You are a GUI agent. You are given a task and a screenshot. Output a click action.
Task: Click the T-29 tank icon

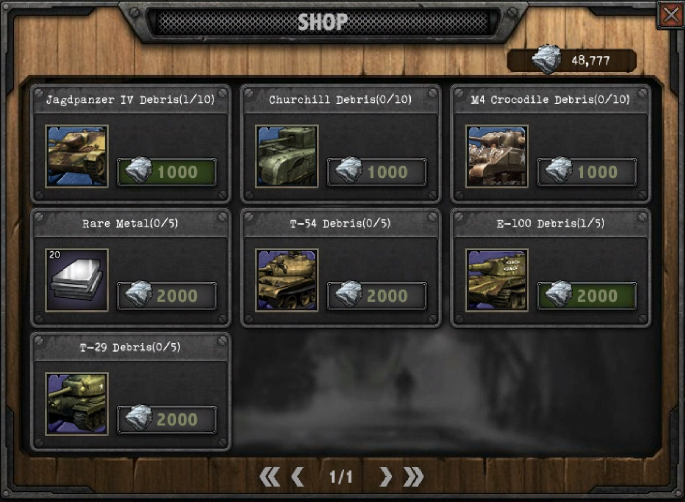point(77,404)
